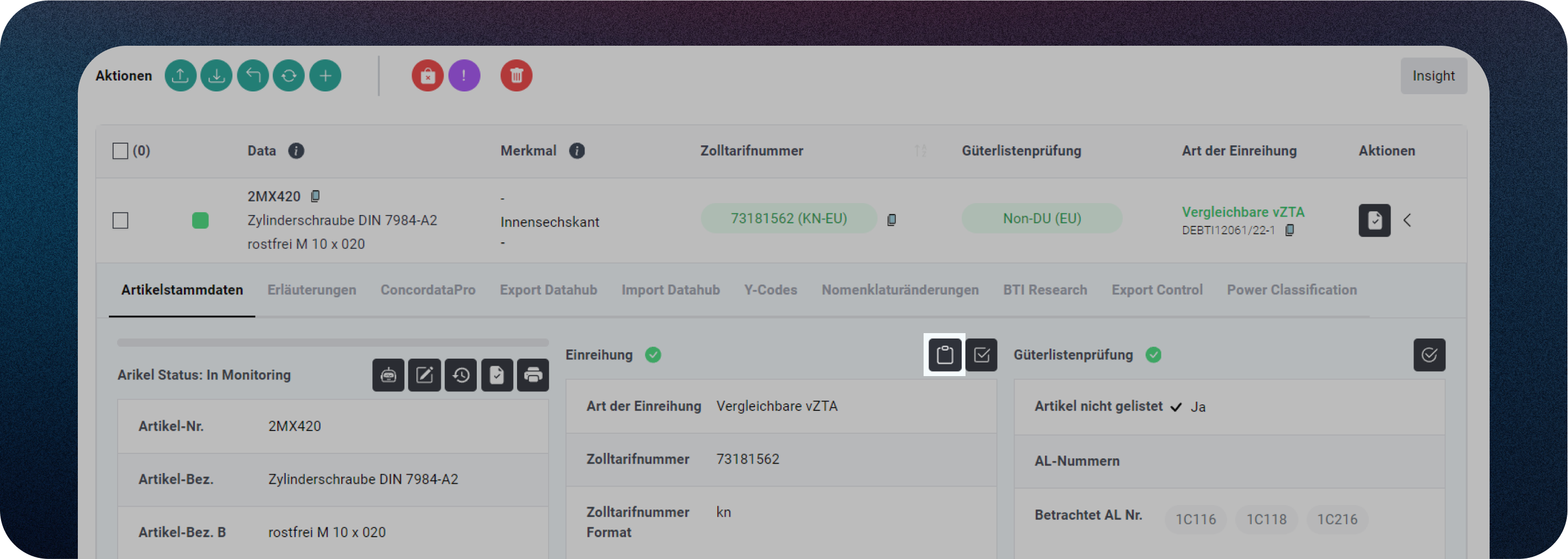Click the 1C116 AL number chip
Viewport: 1568px width, 559px height.
(x=1195, y=519)
